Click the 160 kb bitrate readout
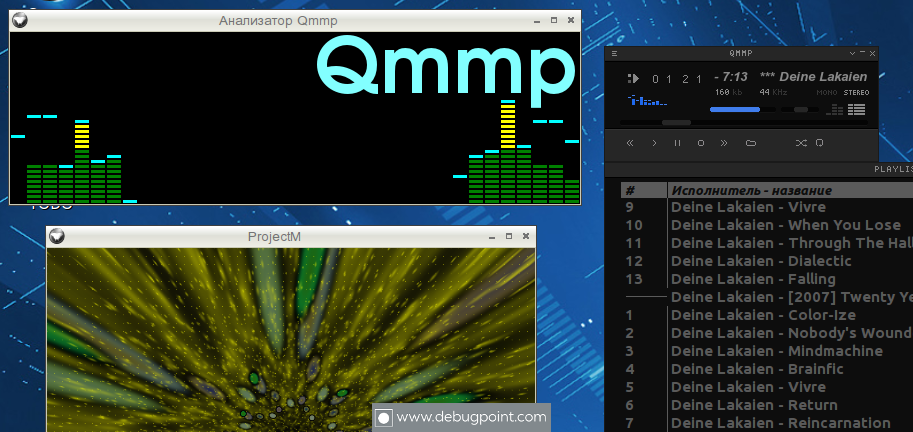Screen dimensions: 913x432 coord(728,93)
